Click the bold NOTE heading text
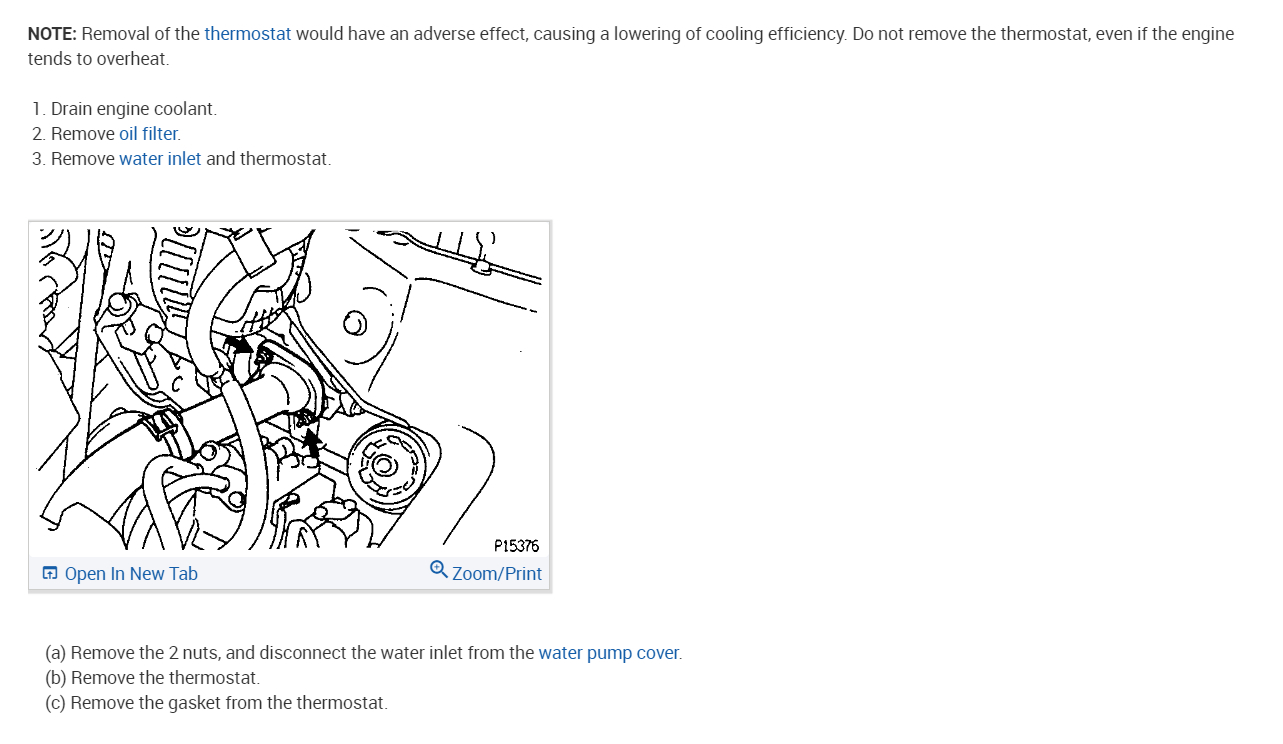Viewport: 1283px width, 744px height. (52, 34)
